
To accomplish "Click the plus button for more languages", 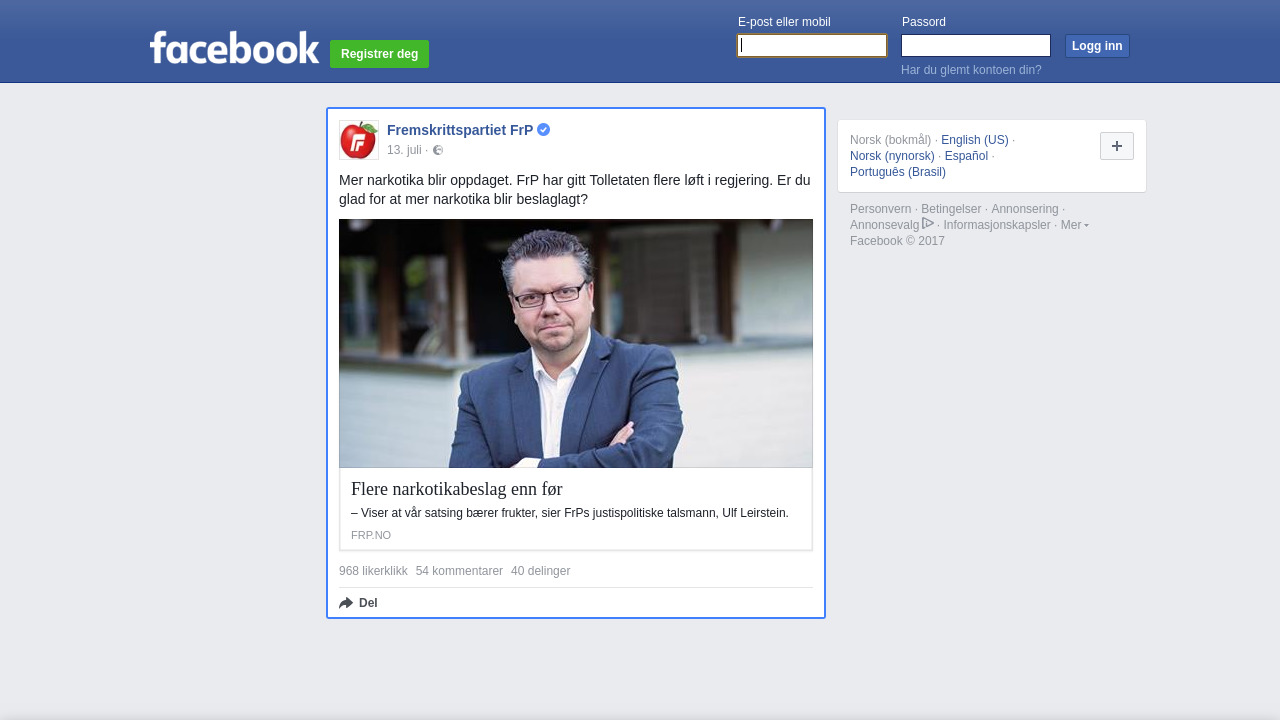I will (x=1116, y=146).
